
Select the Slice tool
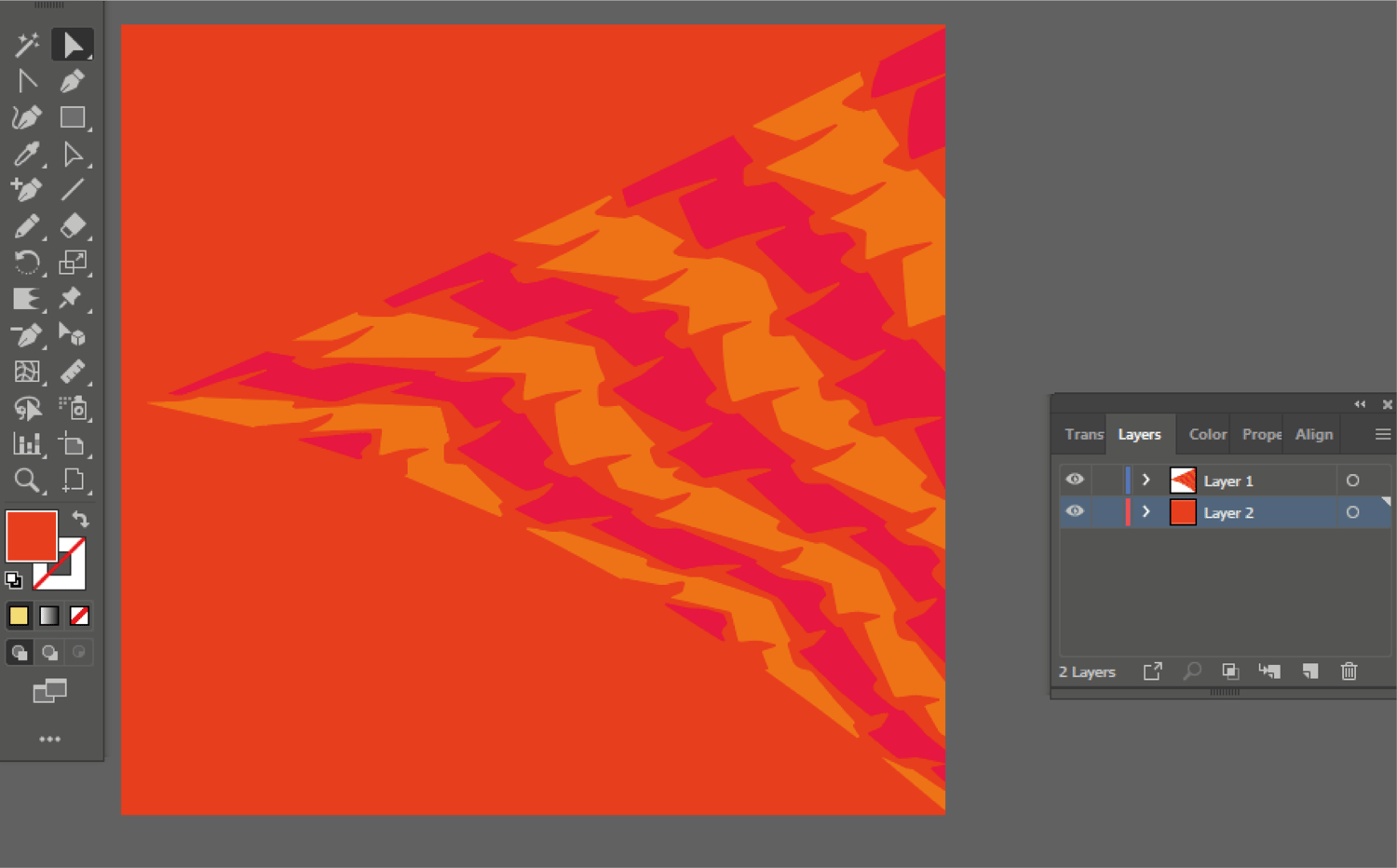(73, 444)
